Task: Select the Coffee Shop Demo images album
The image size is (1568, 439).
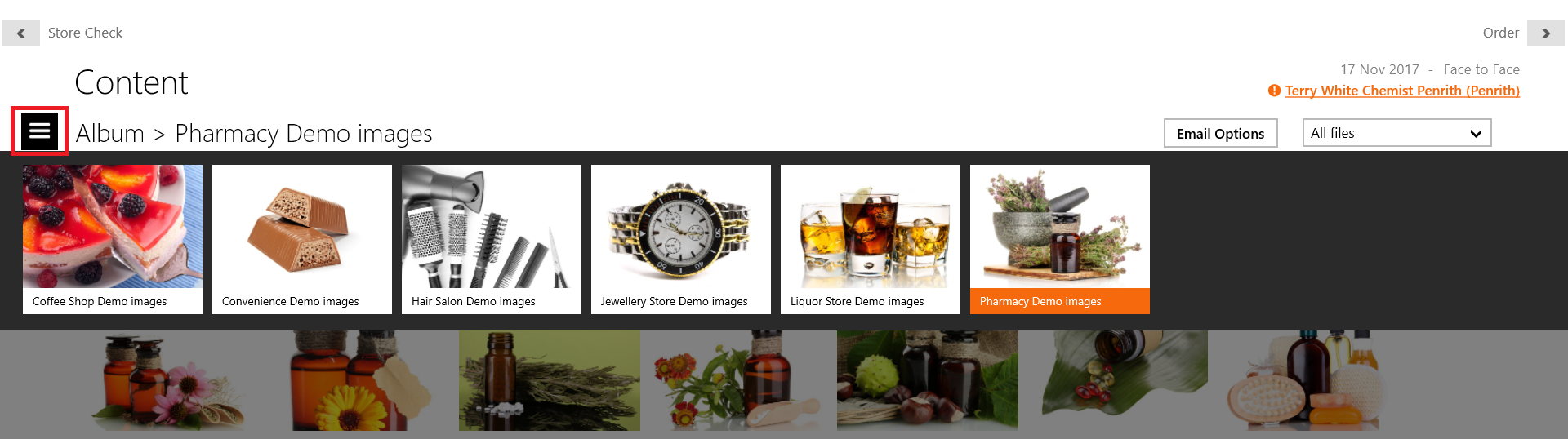Action: point(113,239)
